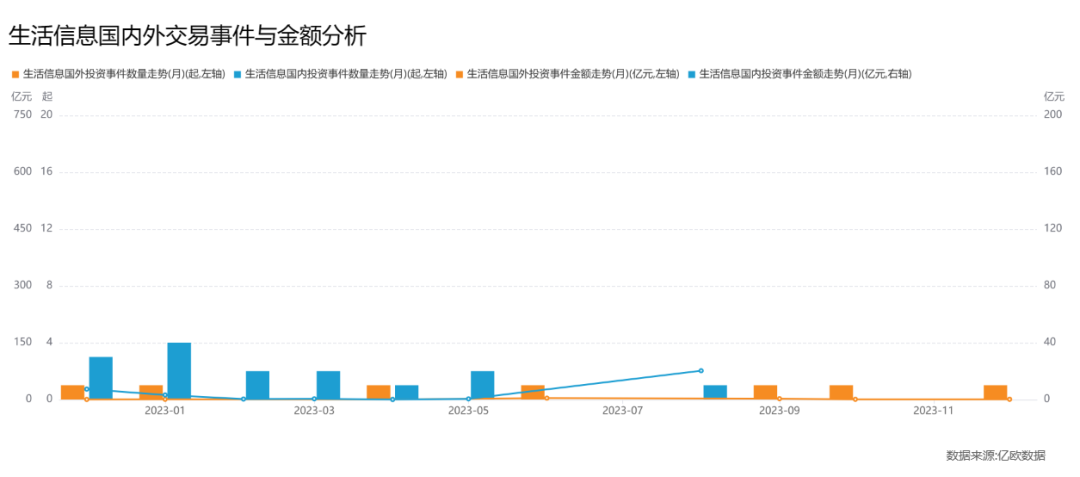Select the peak point of the blue line

point(700,371)
